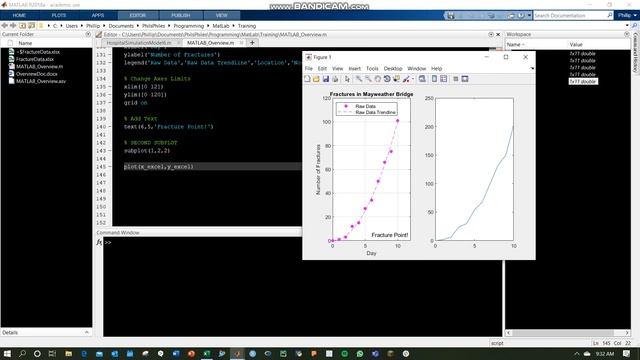Add new editor tab with plus button

(252, 42)
